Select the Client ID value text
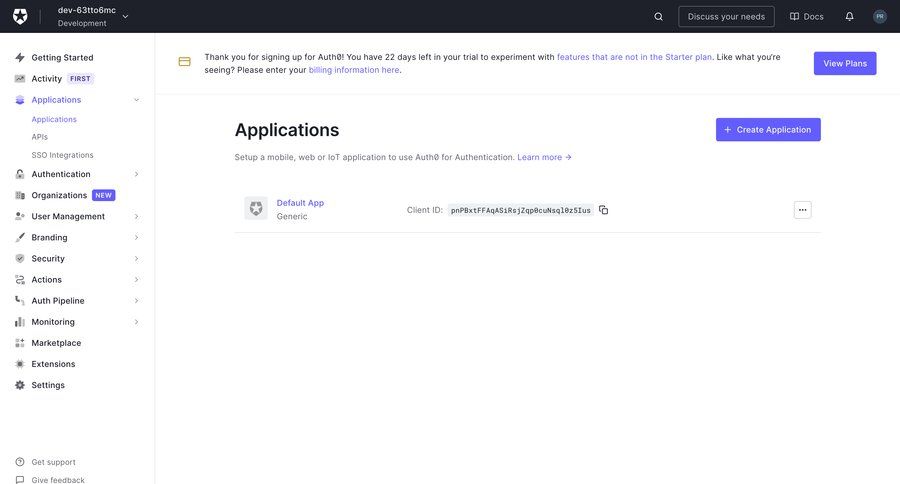The height and width of the screenshot is (484, 900). pyautogui.click(x=521, y=210)
